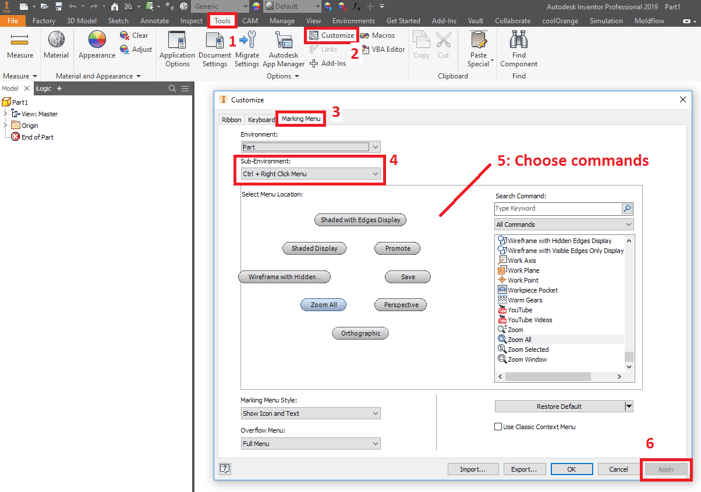Select End of Part in browser tree
Viewport: 701px width, 492px height.
pos(32,137)
